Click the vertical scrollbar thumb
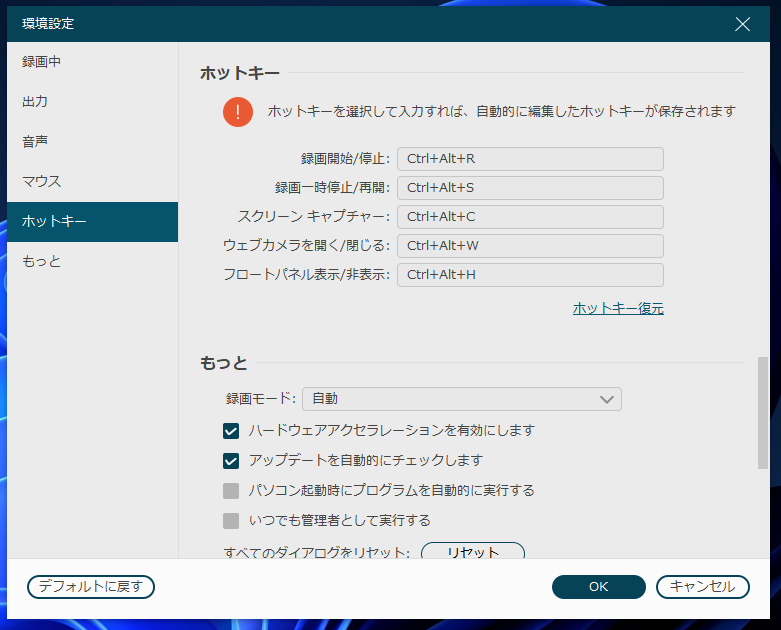The height and width of the screenshot is (630, 781). pos(763,413)
